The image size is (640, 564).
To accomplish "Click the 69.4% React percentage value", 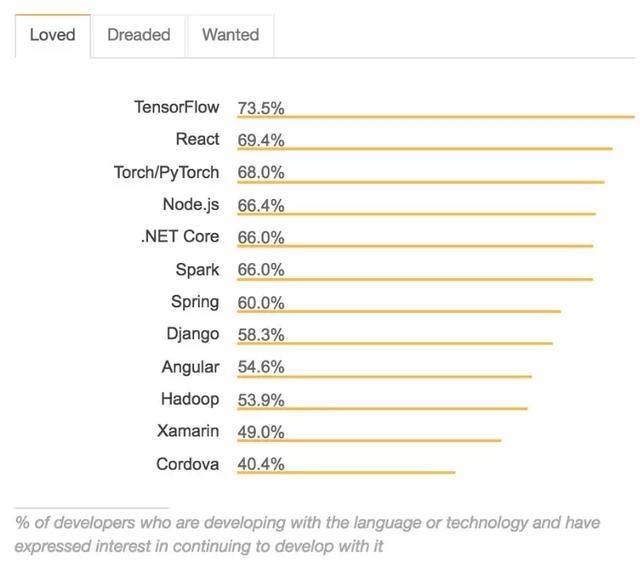I will 261,140.
